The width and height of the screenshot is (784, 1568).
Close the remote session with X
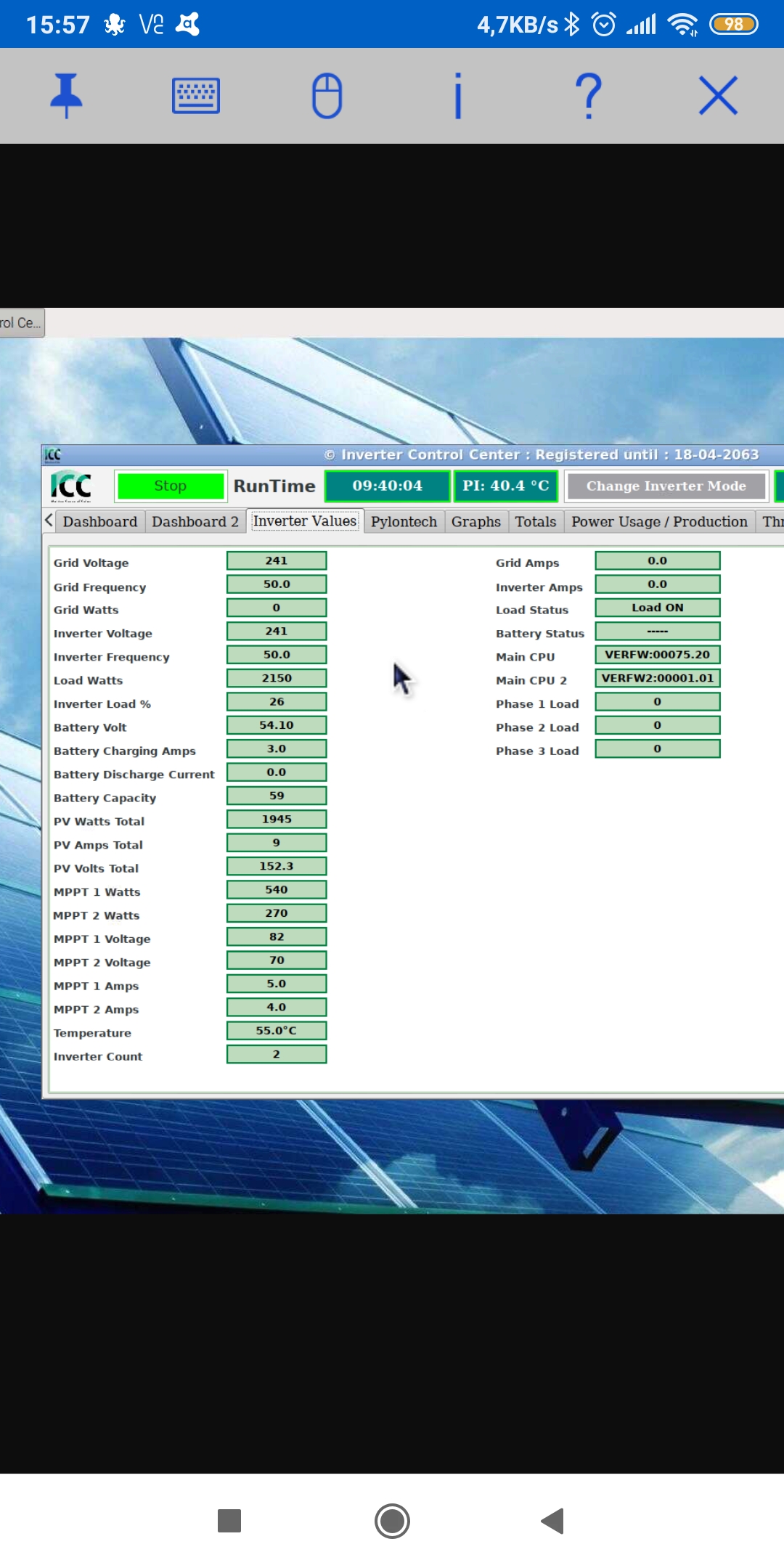pyautogui.click(x=718, y=95)
